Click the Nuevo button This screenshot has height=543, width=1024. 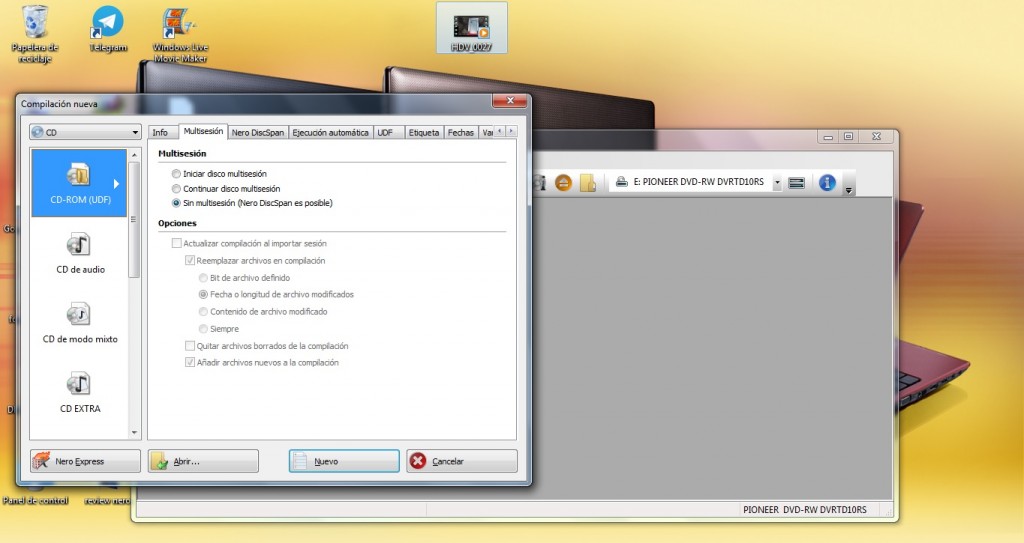(x=344, y=461)
